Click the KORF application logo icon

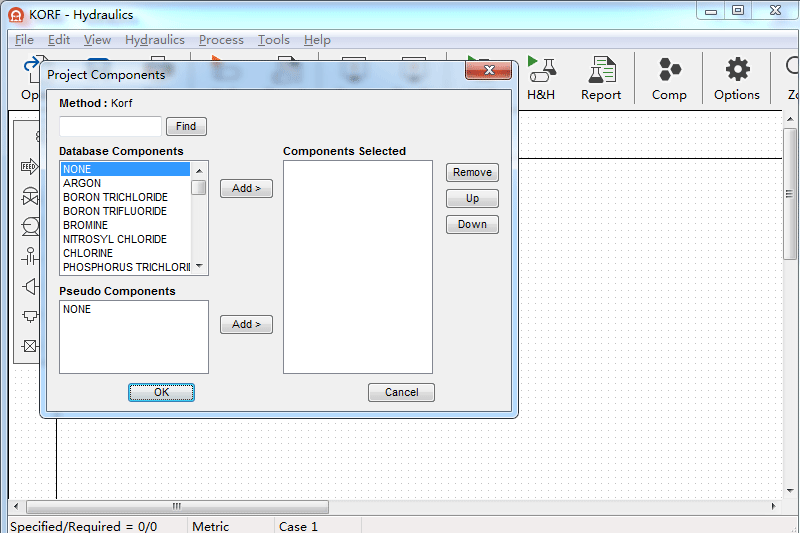[x=16, y=15]
